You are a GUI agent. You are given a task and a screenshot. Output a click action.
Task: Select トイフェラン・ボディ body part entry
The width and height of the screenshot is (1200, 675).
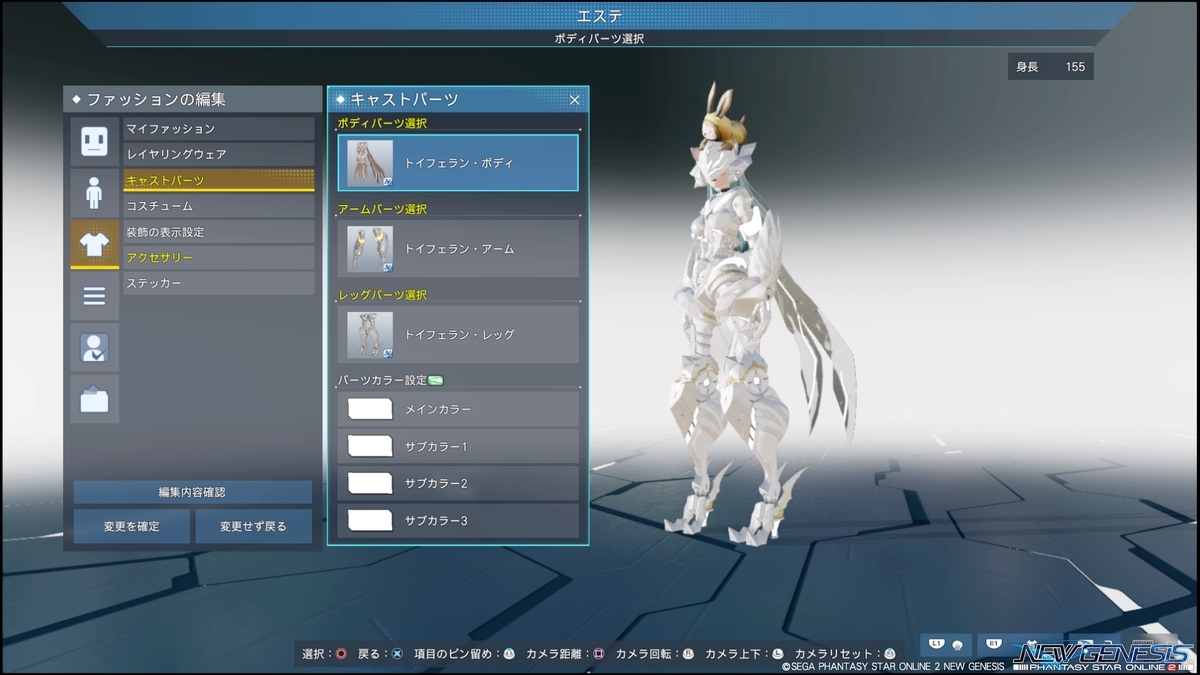tap(458, 163)
